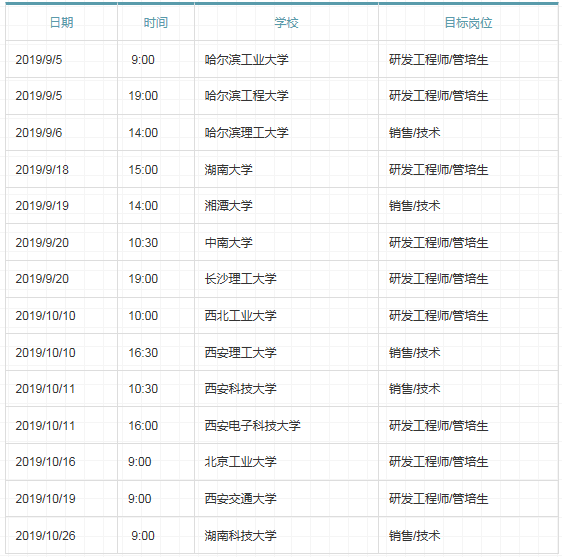562x557 pixels.
Task: Click date 2019/9/19 in the table
Action: coord(42,206)
